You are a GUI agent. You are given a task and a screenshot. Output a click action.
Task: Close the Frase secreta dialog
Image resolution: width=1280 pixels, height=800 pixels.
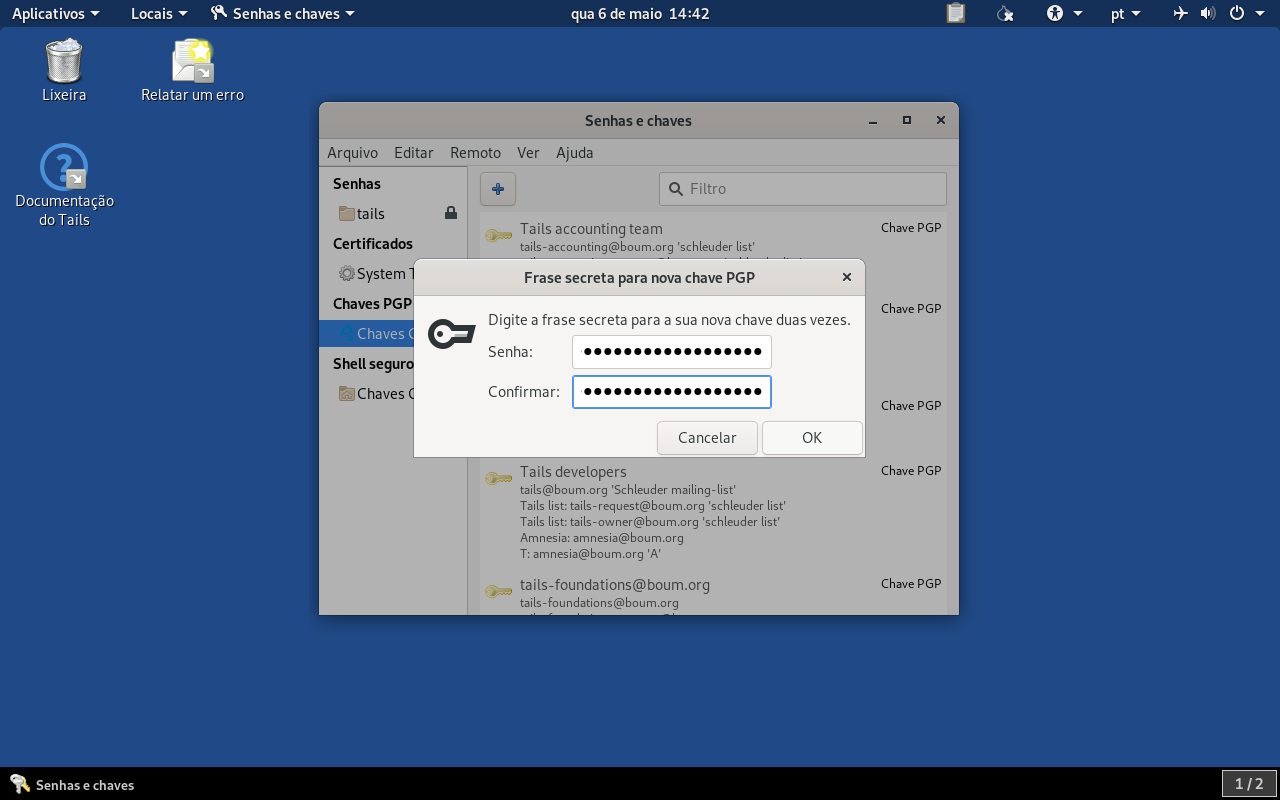(847, 277)
